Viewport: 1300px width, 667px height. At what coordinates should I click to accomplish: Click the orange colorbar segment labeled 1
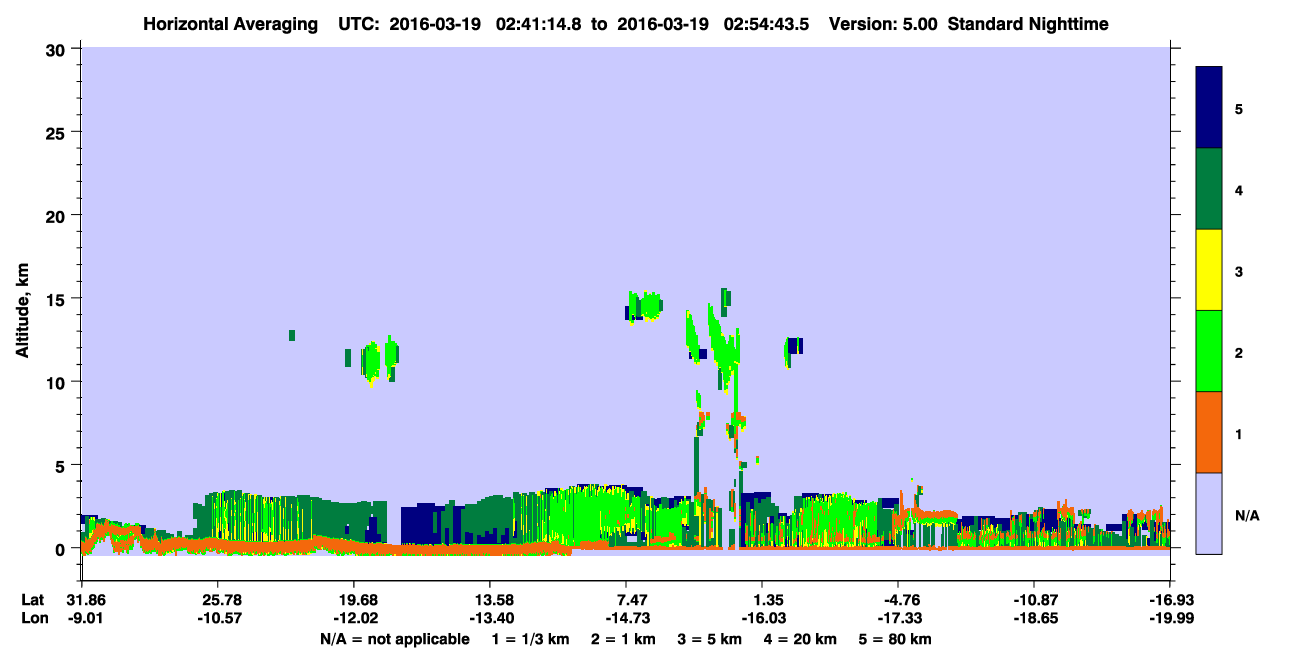[1209, 432]
